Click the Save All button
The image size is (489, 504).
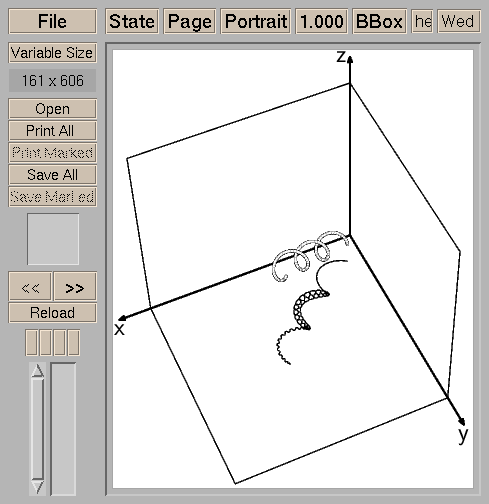(52, 175)
